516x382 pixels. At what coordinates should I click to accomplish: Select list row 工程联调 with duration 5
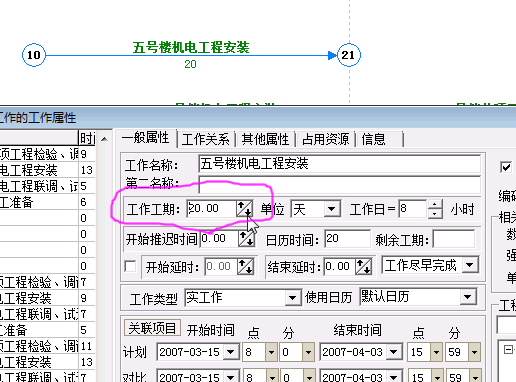[47, 186]
